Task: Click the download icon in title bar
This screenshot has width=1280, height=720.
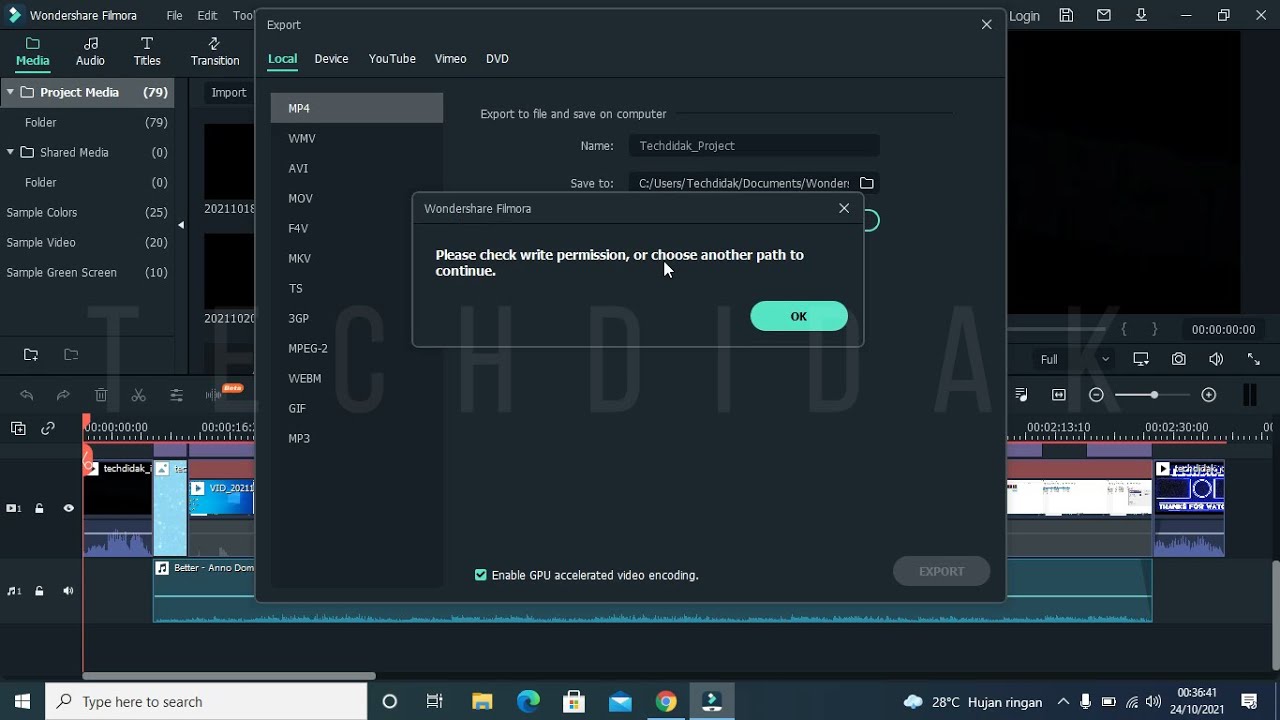Action: click(x=1142, y=16)
